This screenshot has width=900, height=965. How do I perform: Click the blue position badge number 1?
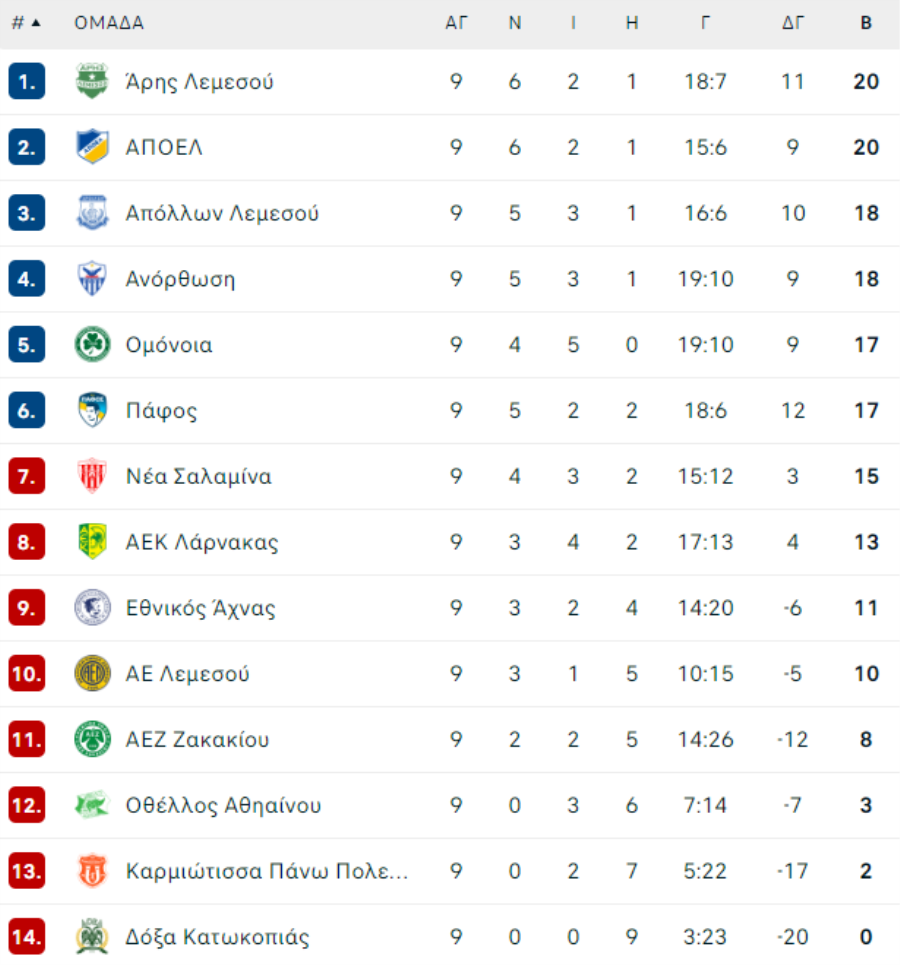tap(26, 81)
